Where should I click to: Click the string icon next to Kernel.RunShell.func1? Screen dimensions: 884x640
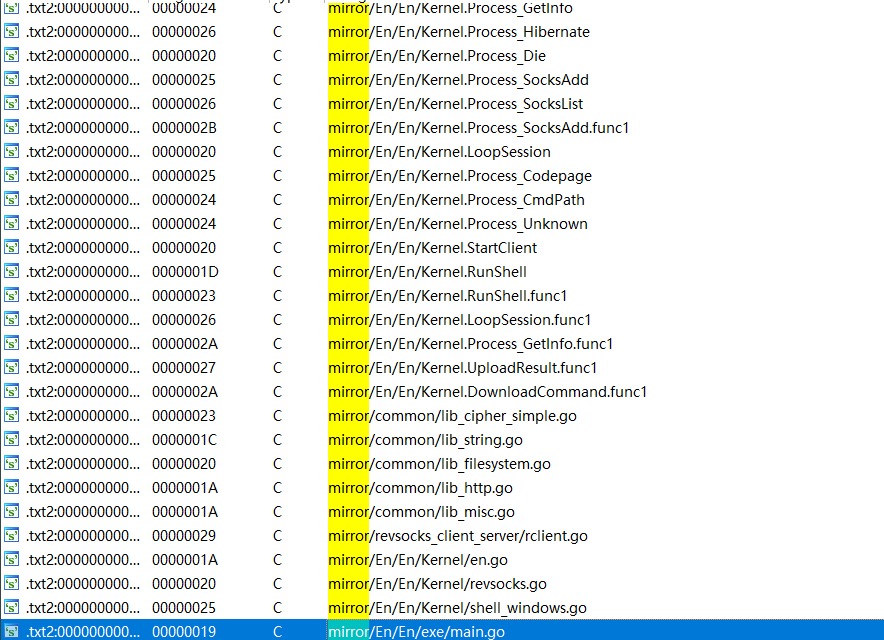[12, 296]
